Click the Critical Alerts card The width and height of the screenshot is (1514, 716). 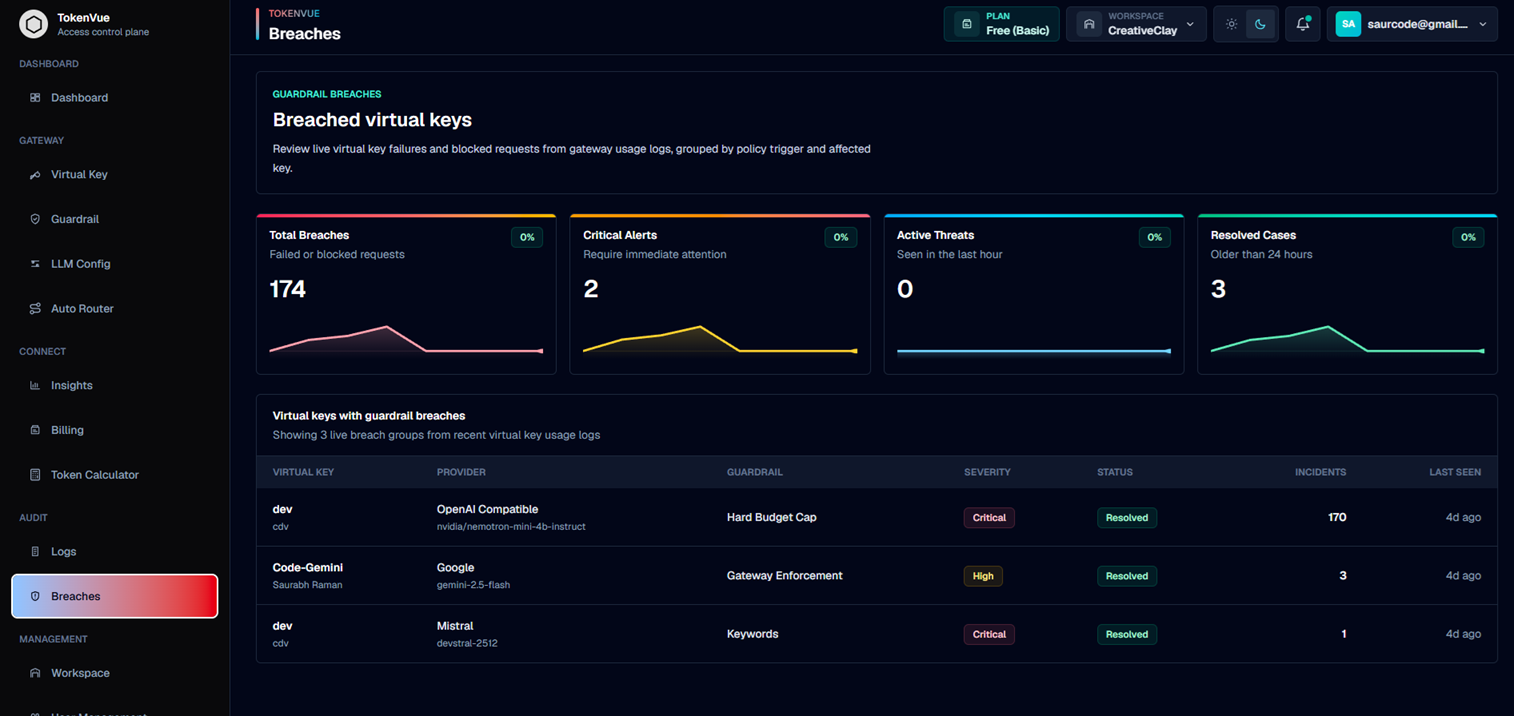(x=720, y=294)
